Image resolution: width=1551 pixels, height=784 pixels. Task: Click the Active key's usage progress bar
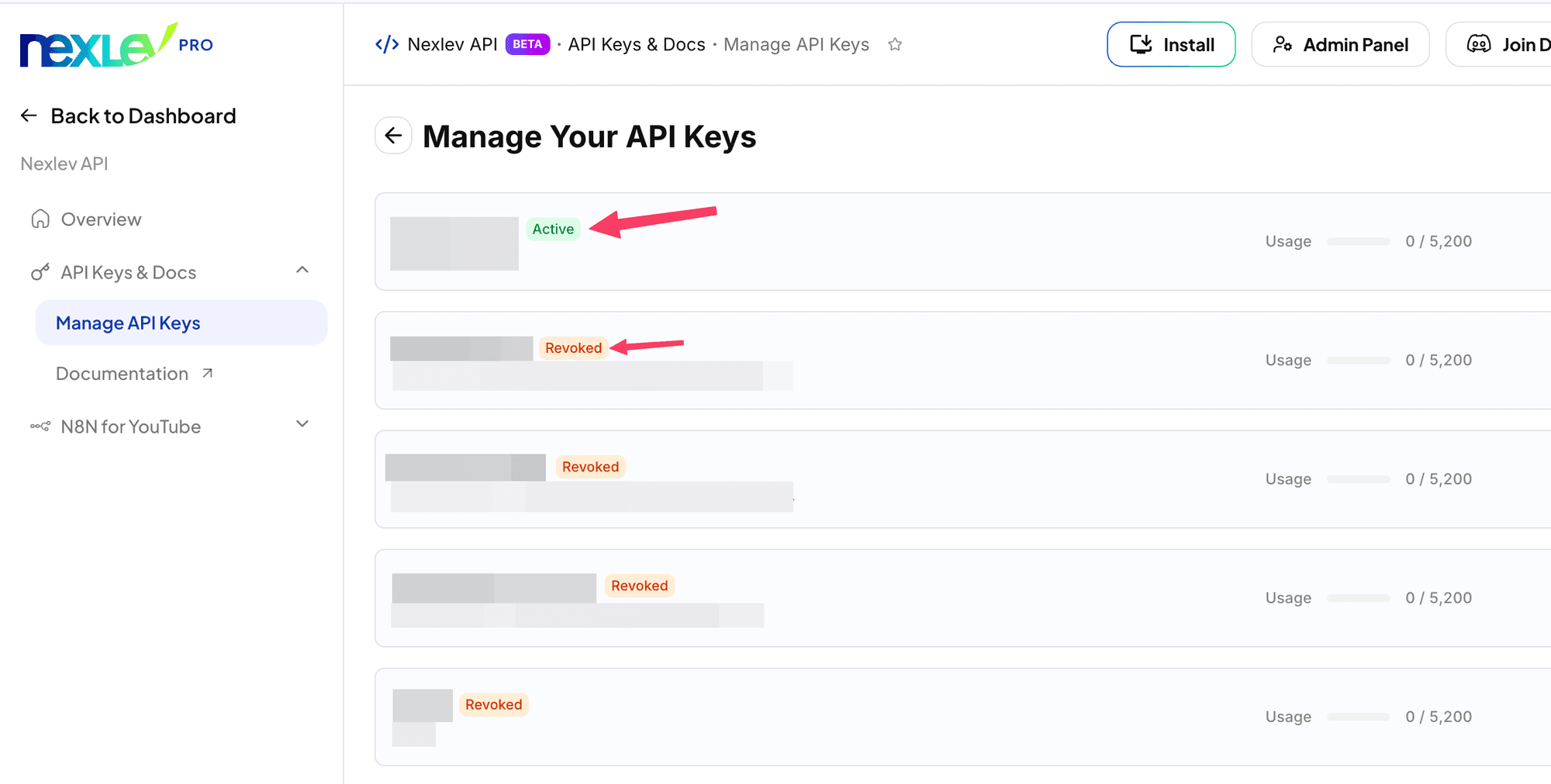1359,241
